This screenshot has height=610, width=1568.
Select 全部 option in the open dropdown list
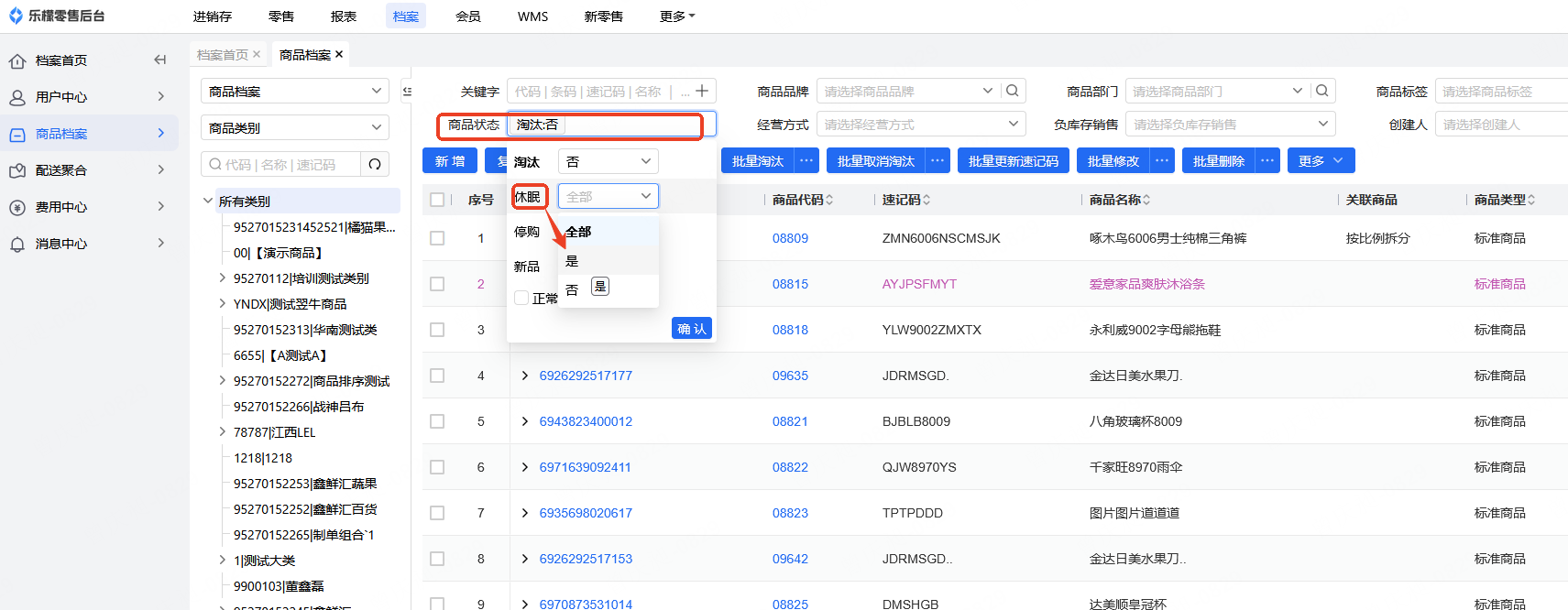pyautogui.click(x=609, y=232)
